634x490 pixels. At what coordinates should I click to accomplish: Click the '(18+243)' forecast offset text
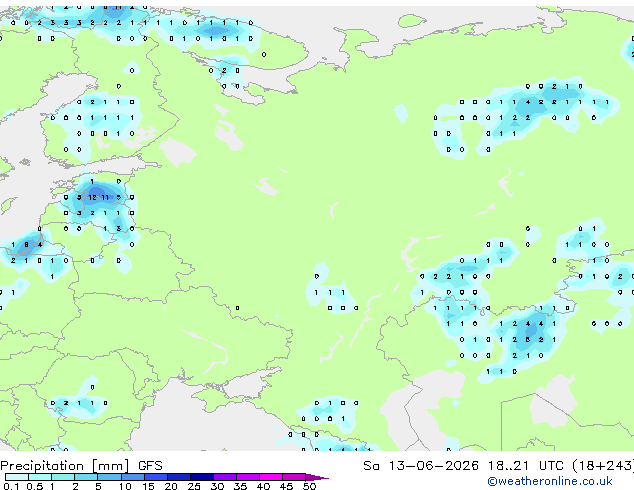click(603, 466)
